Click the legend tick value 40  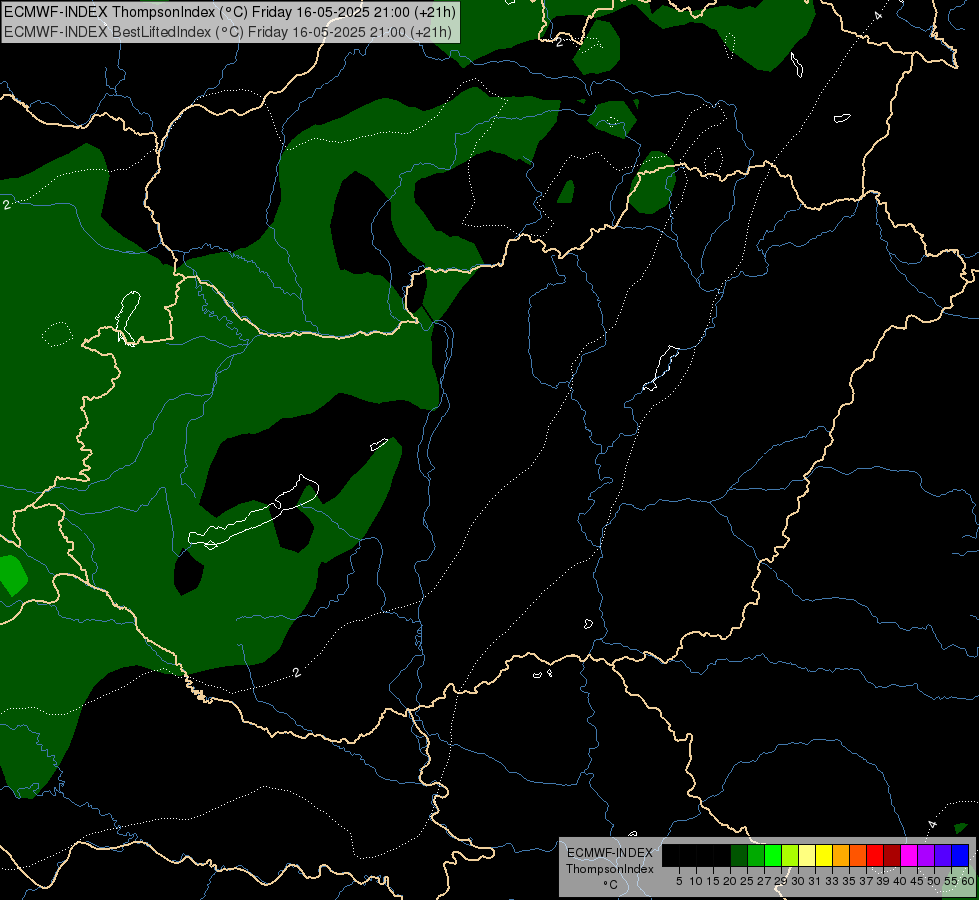(x=900, y=881)
